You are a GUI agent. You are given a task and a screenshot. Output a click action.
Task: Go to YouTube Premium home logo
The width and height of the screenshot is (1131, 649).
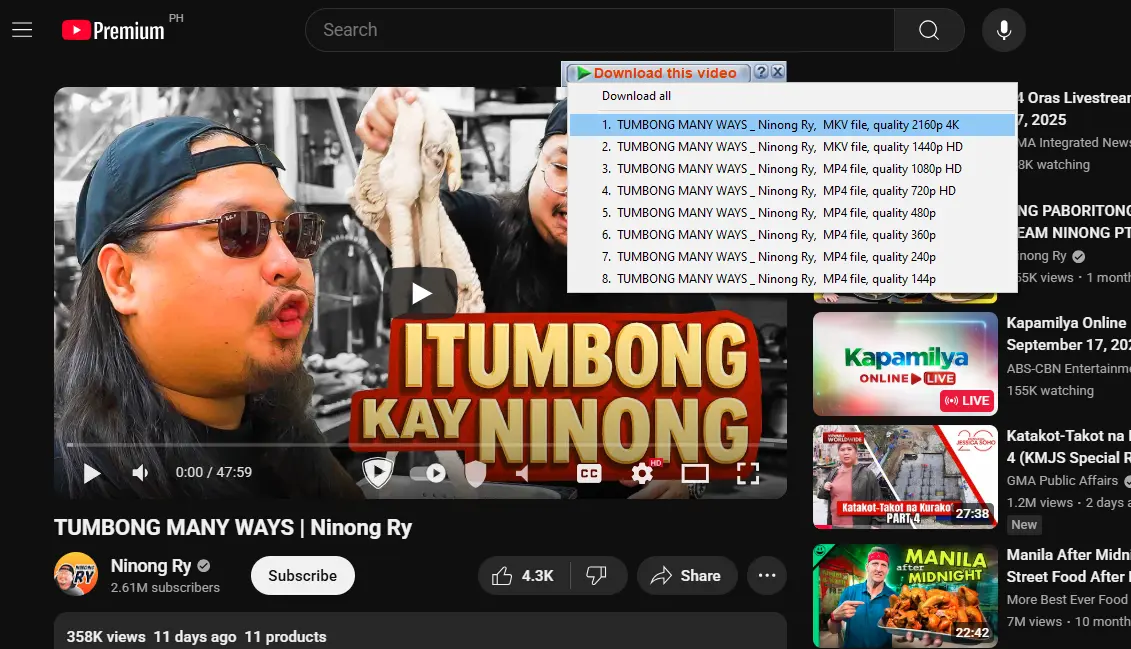click(x=113, y=30)
